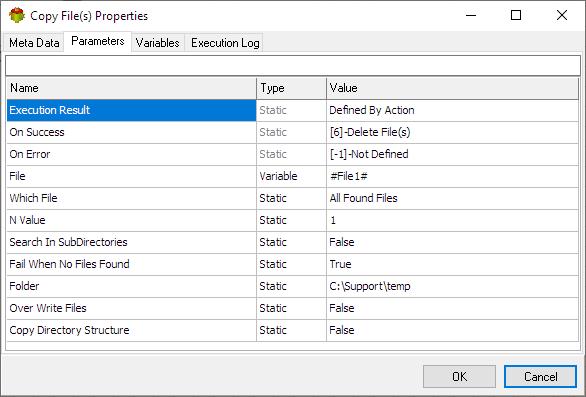Click the Type column header
The width and height of the screenshot is (586, 397).
tap(292, 88)
